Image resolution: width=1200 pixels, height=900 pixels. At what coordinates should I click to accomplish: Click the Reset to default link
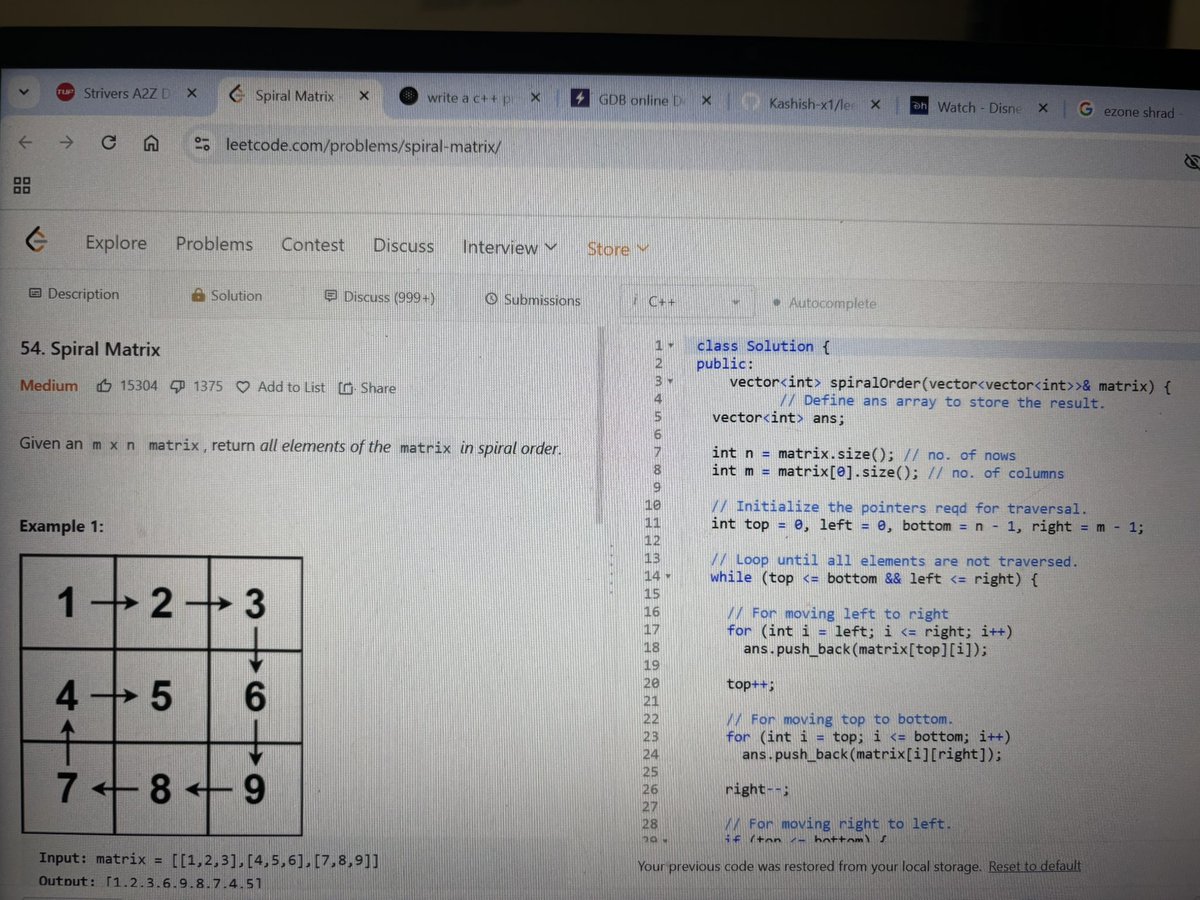[x=1034, y=866]
